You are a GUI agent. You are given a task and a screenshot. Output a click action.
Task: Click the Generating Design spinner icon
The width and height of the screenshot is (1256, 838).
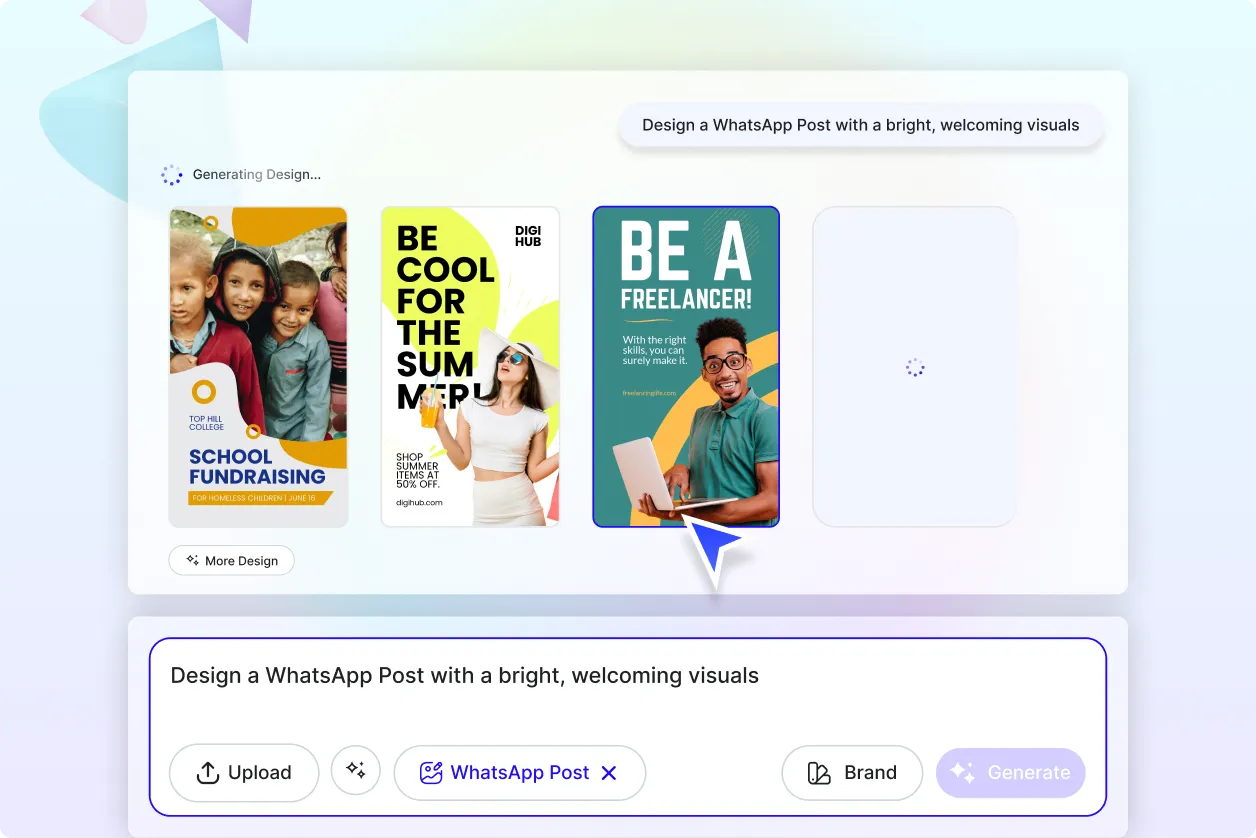(172, 175)
